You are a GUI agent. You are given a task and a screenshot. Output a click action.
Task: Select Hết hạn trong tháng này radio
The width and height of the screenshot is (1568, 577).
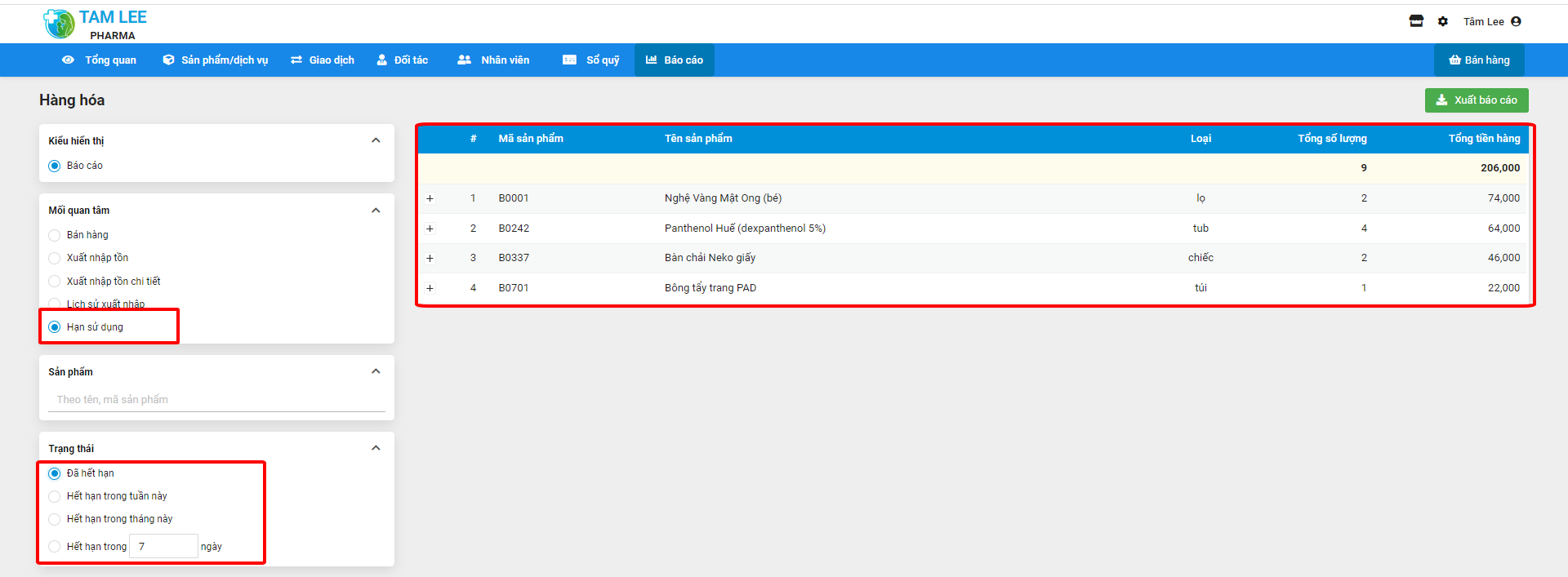55,519
